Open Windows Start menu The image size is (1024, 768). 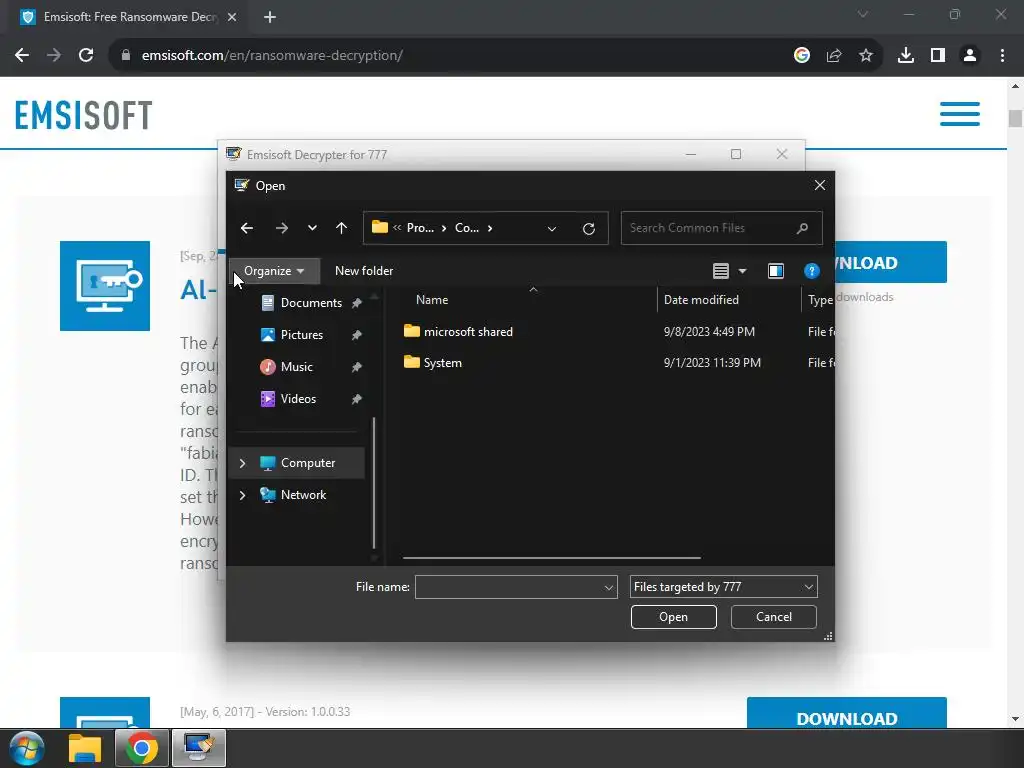tap(27, 748)
